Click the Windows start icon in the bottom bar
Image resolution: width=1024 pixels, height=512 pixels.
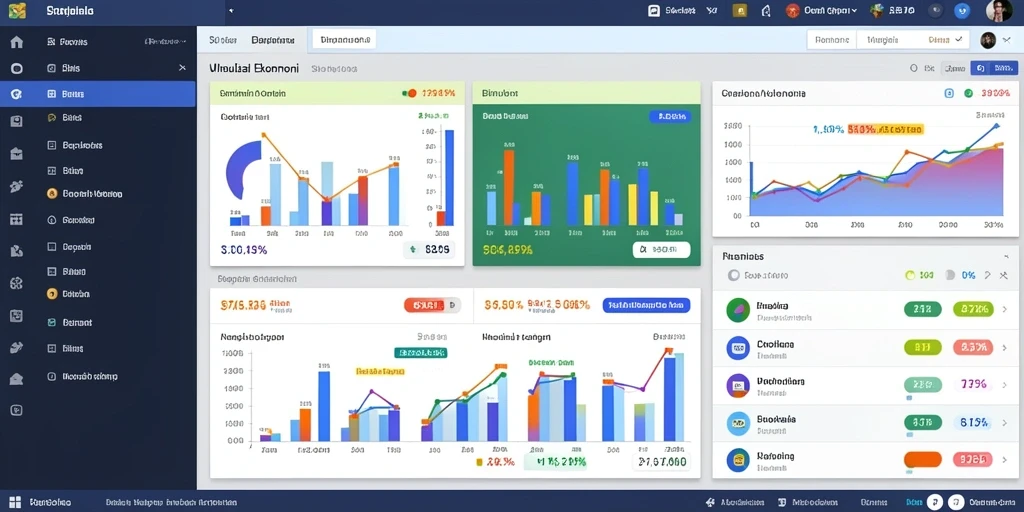15,502
